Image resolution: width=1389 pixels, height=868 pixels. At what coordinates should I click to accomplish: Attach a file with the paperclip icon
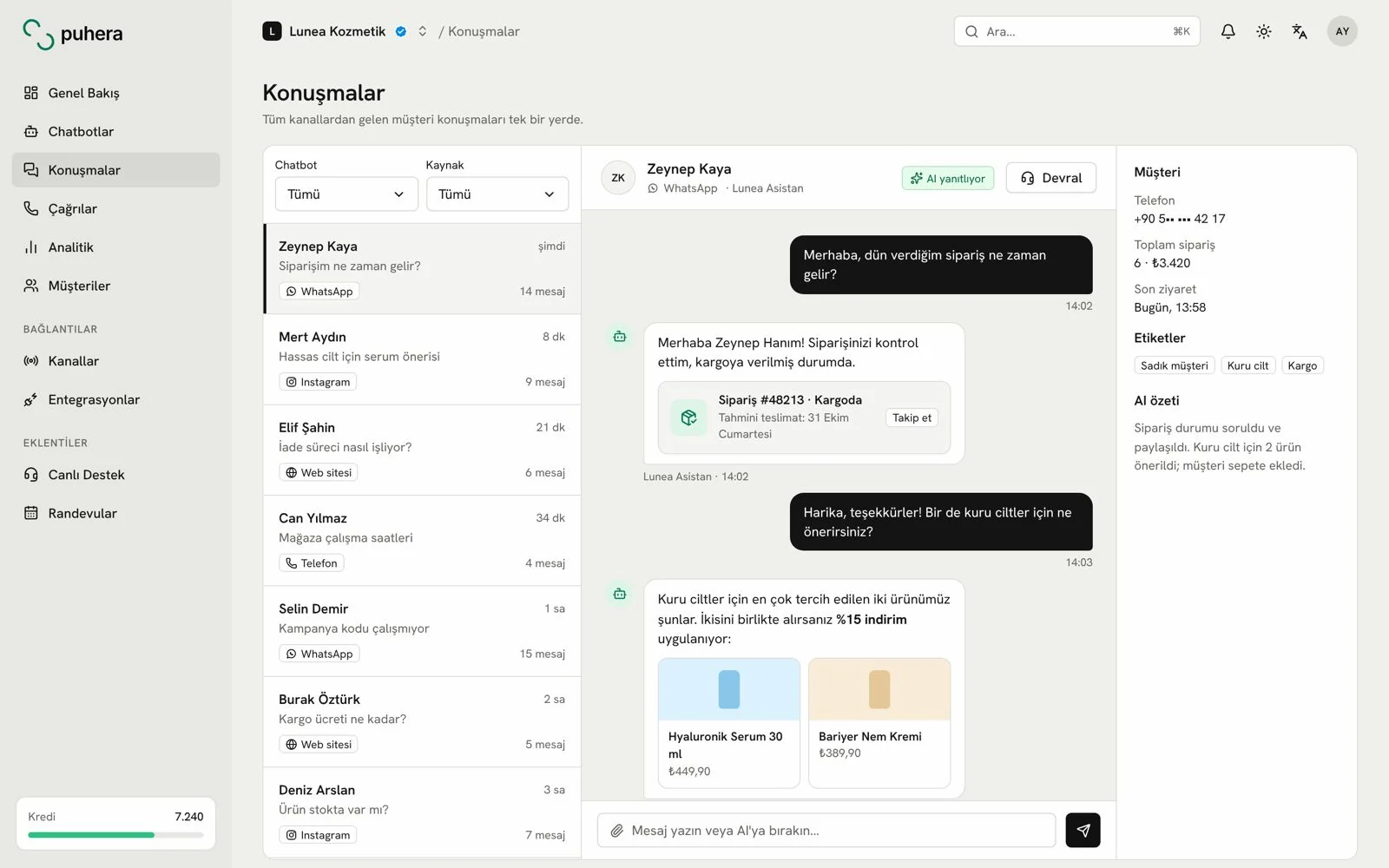coord(616,831)
